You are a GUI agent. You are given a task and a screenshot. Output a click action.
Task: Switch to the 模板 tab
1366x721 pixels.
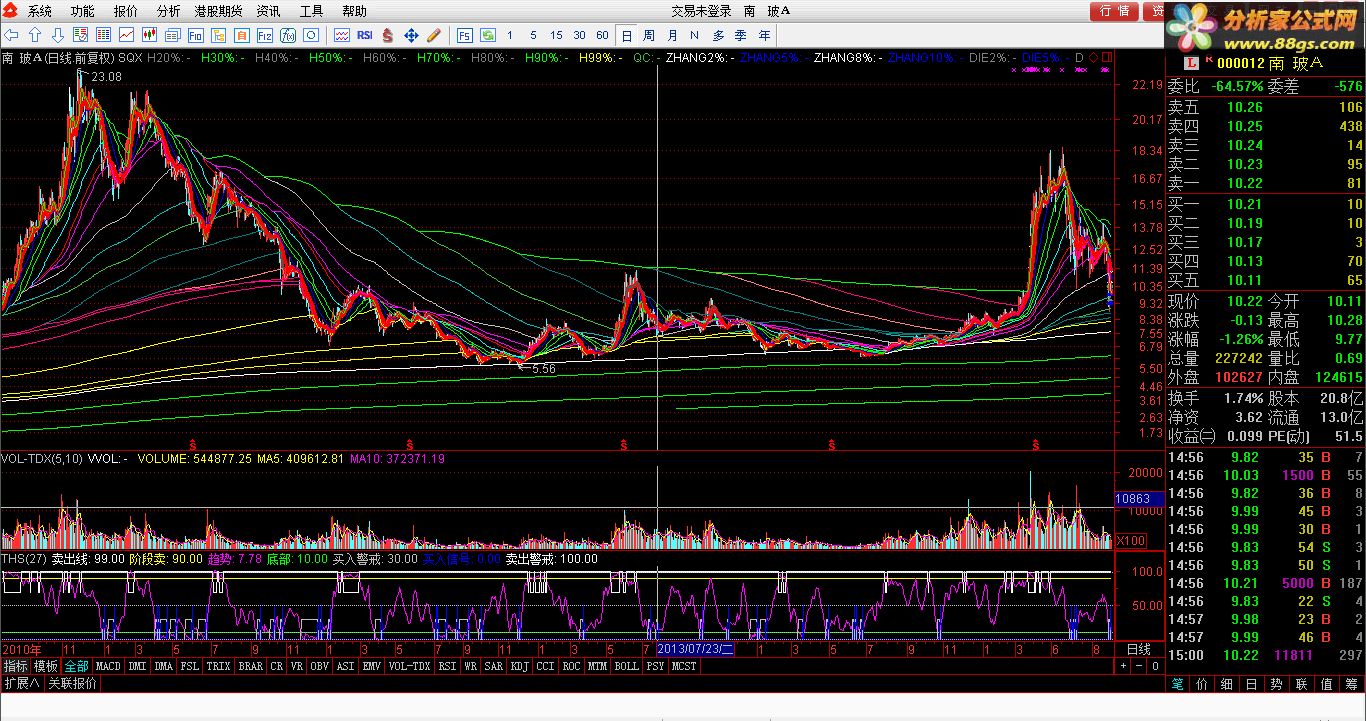point(46,666)
